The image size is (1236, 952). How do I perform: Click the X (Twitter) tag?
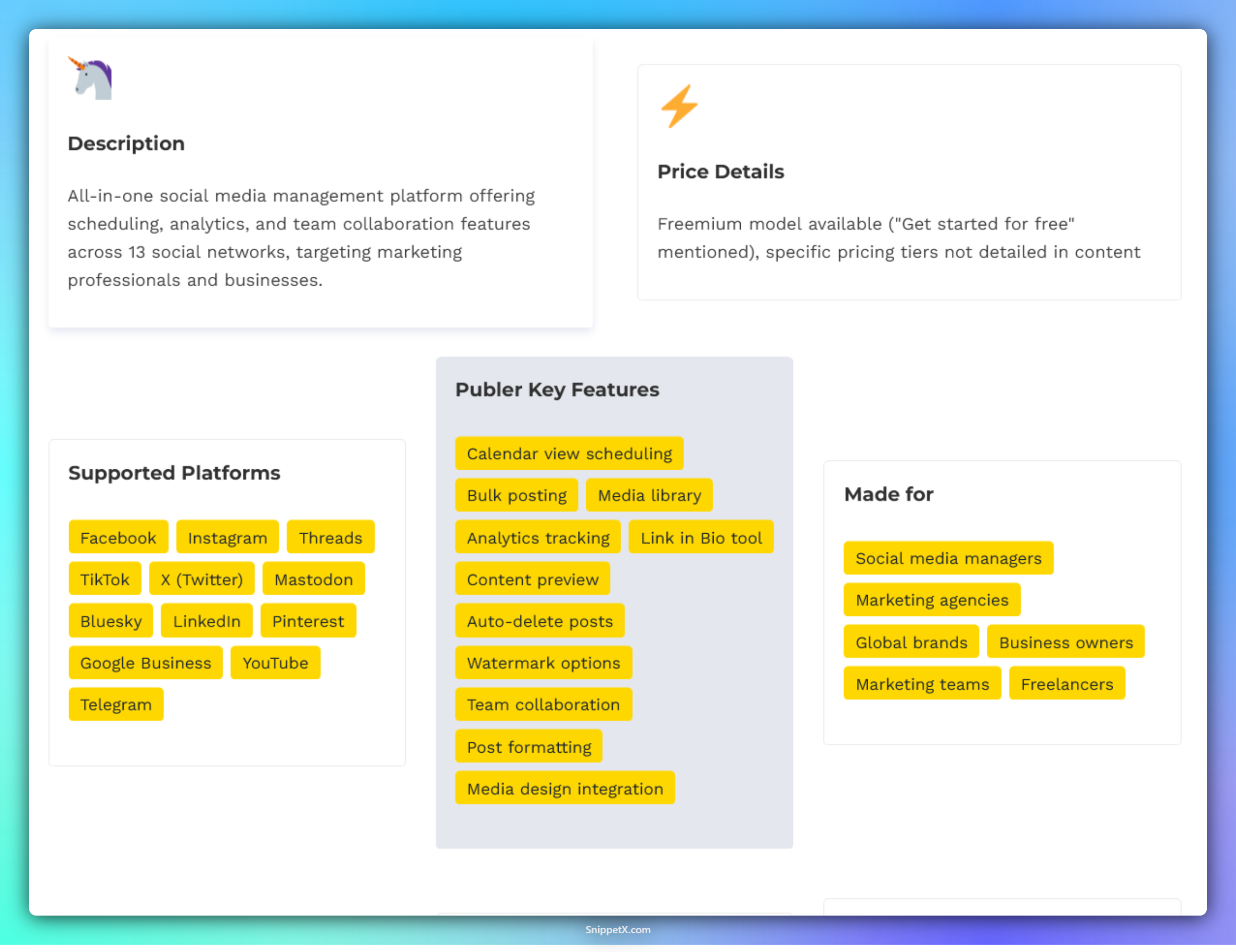tap(202, 579)
